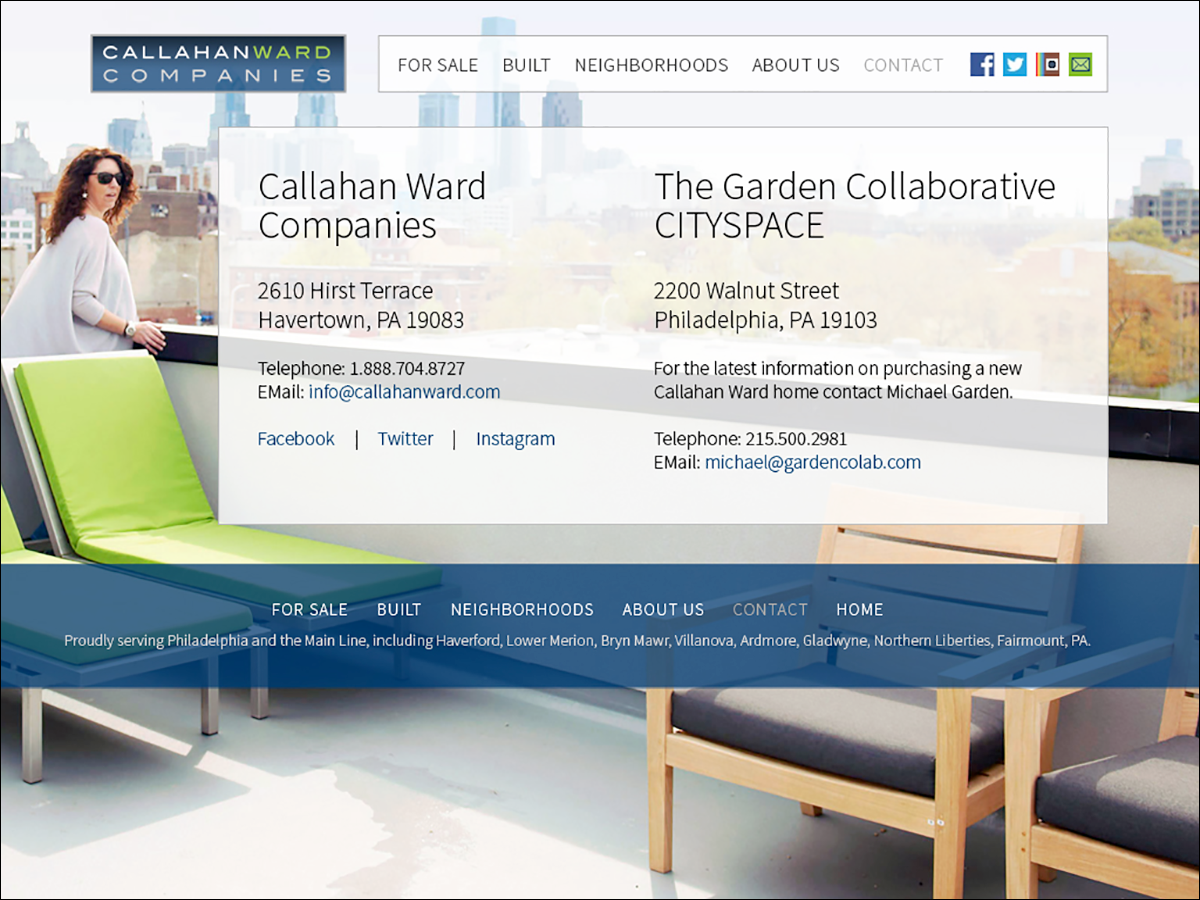The height and width of the screenshot is (900, 1200).
Task: Click michael@gardencolab.com email link
Action: pos(813,462)
